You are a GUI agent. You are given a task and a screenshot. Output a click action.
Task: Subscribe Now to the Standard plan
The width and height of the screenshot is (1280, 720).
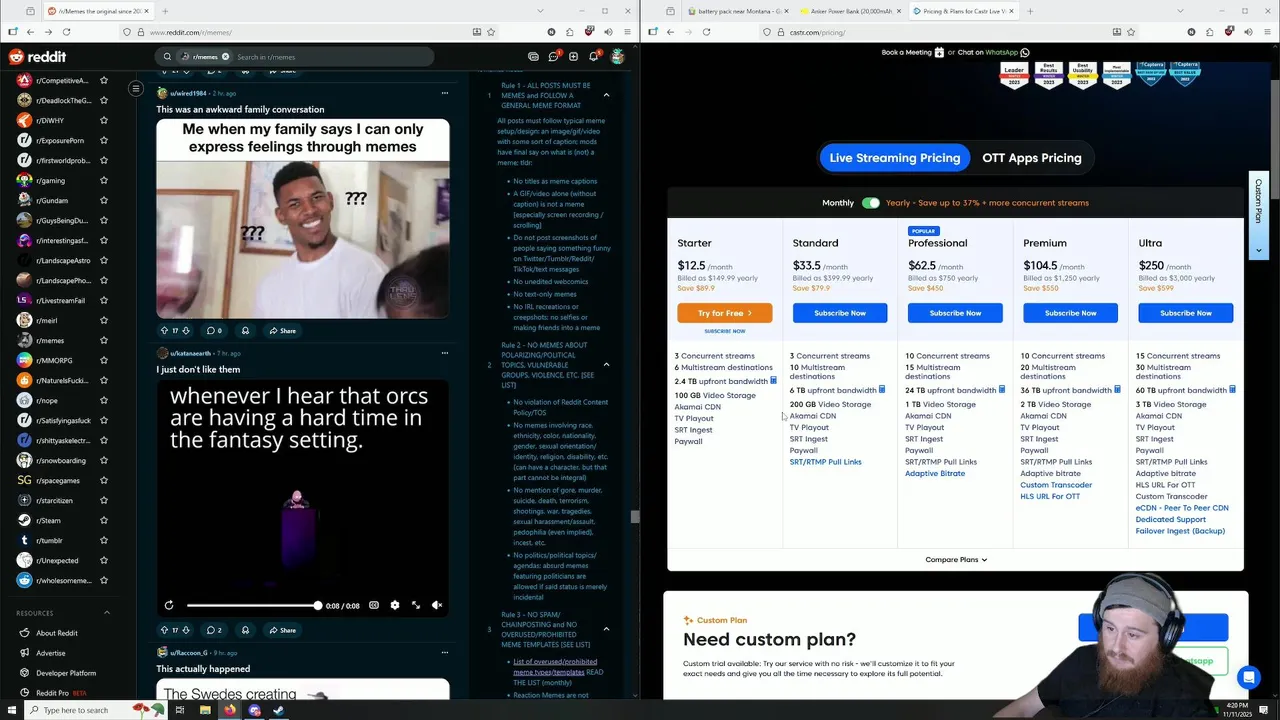840,313
